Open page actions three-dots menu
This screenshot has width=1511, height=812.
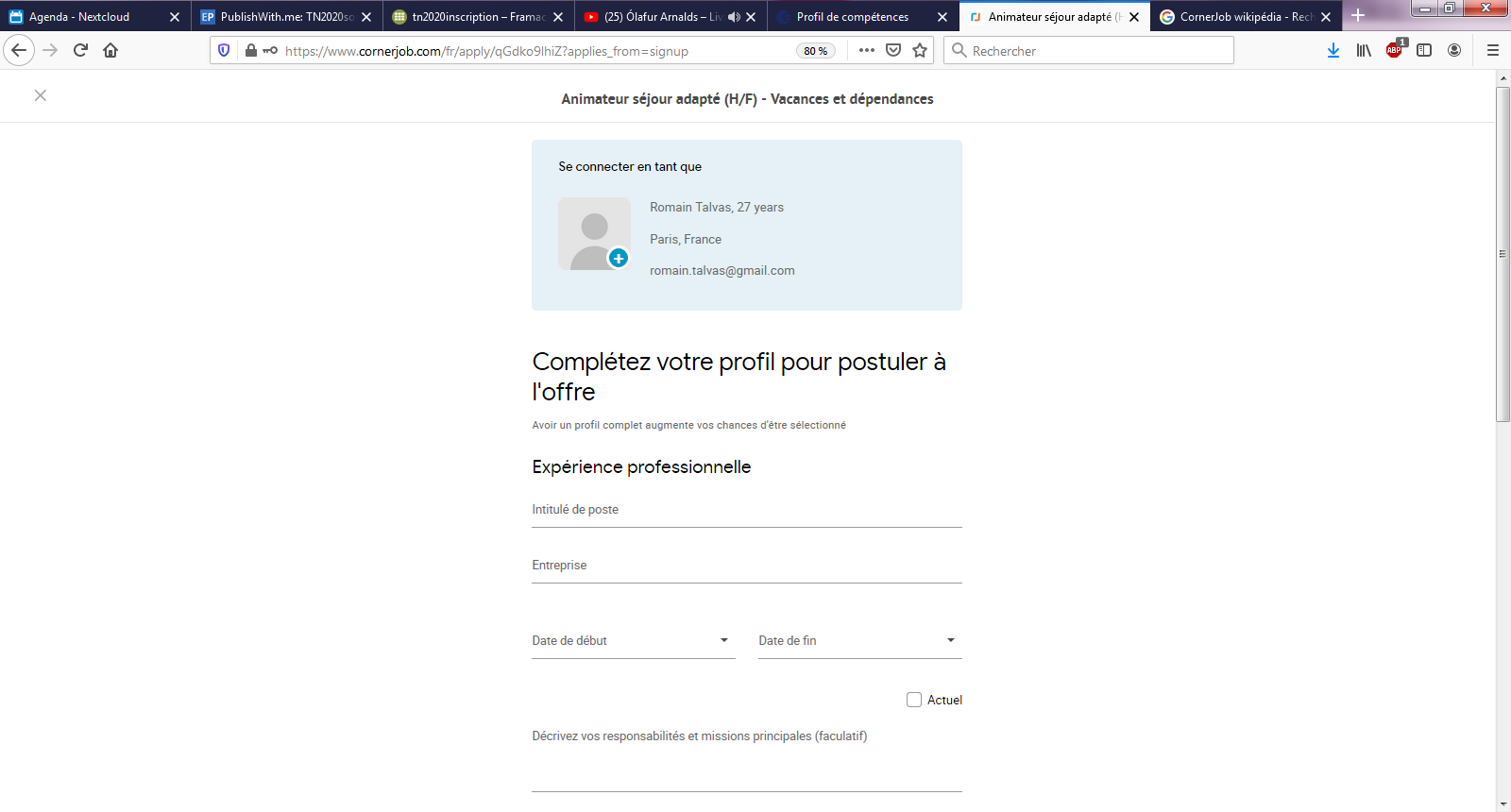[x=867, y=51]
